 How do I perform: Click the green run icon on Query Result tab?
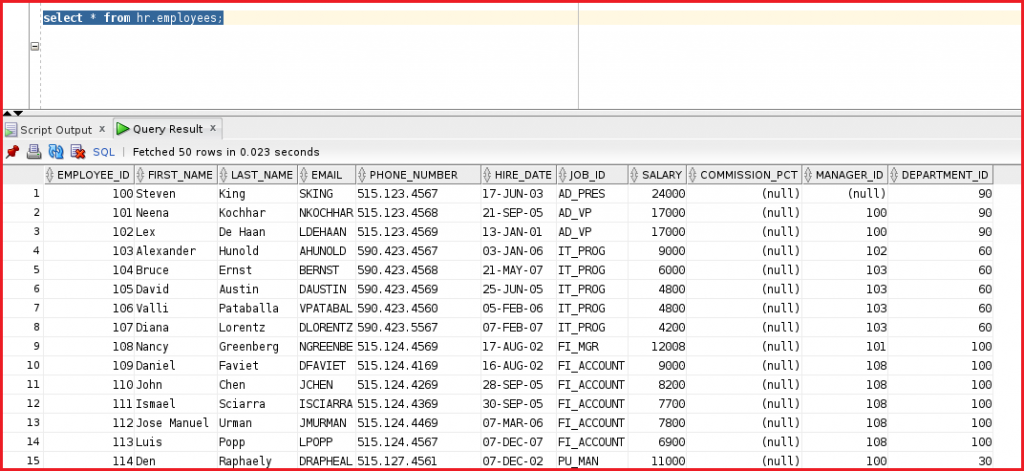click(123, 129)
